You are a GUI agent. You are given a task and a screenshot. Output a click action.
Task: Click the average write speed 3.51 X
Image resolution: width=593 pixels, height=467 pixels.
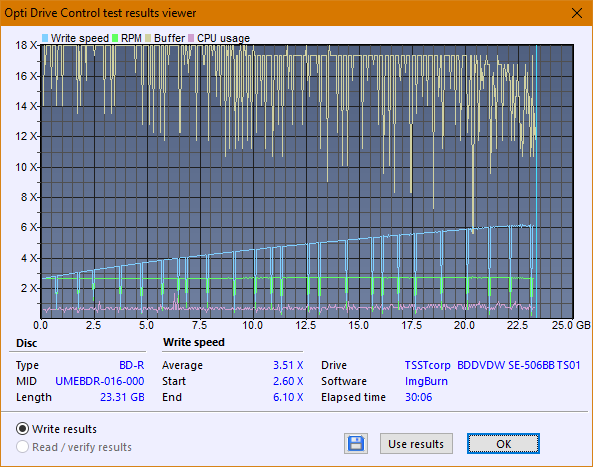[288, 365]
